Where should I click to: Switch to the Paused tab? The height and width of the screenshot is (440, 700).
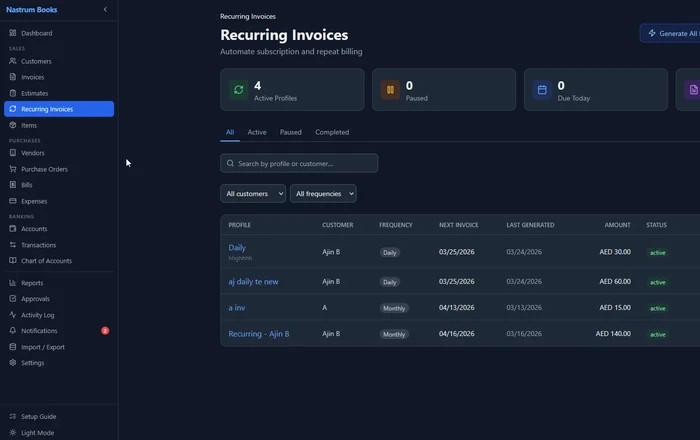(290, 132)
